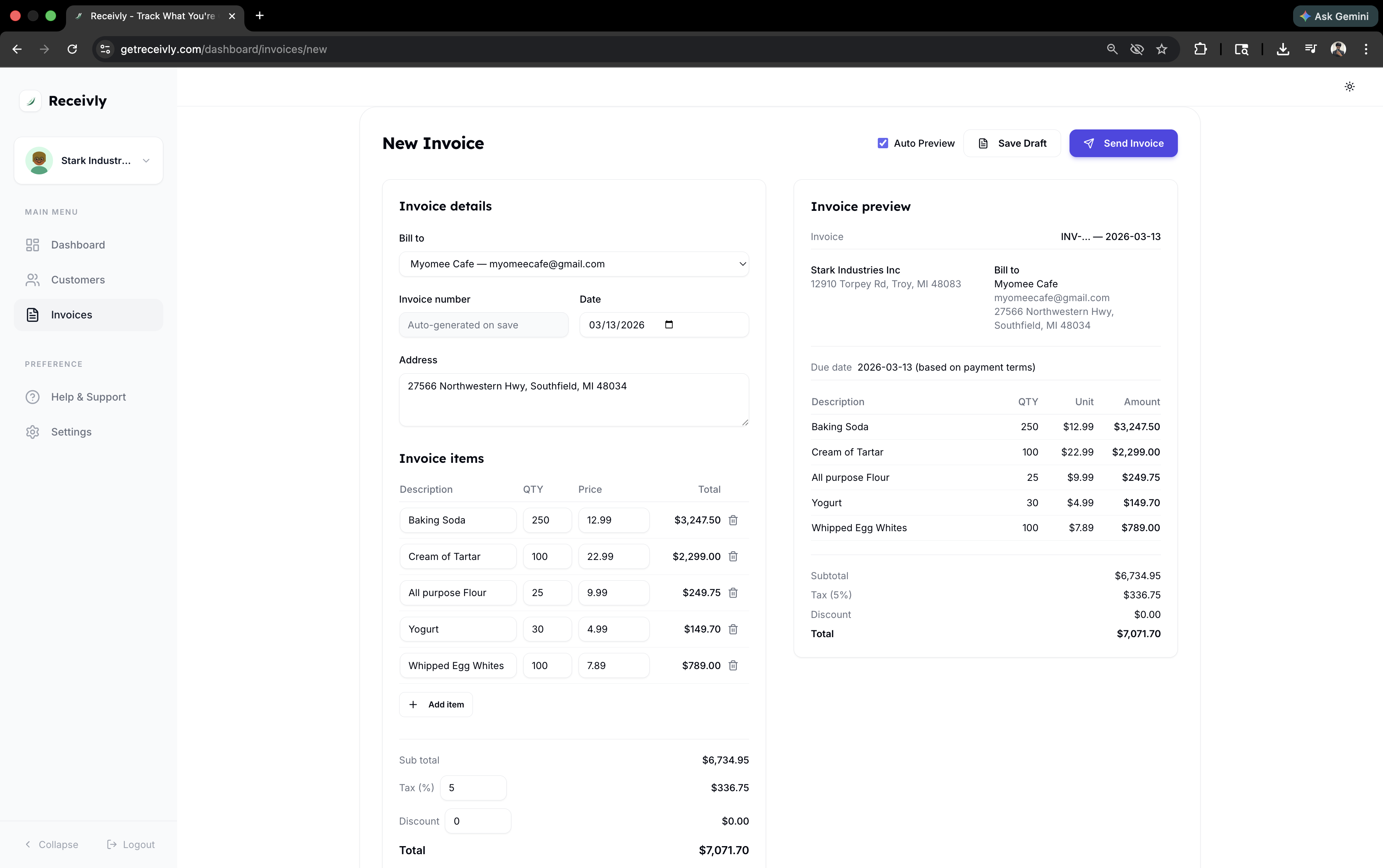Image resolution: width=1383 pixels, height=868 pixels.
Task: Go to Customers in the sidebar
Action: 78,280
